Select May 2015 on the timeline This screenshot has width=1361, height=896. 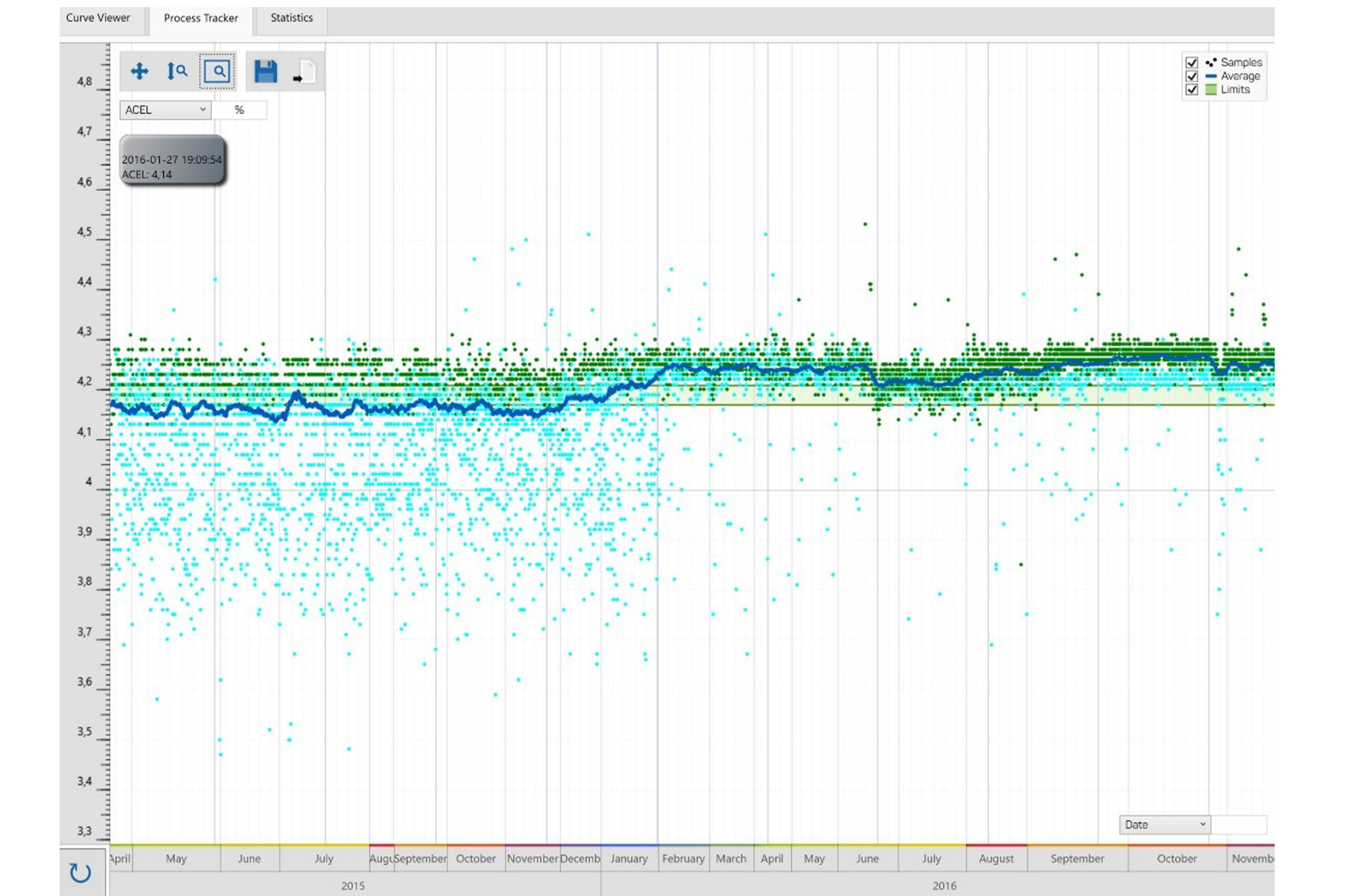point(176,858)
